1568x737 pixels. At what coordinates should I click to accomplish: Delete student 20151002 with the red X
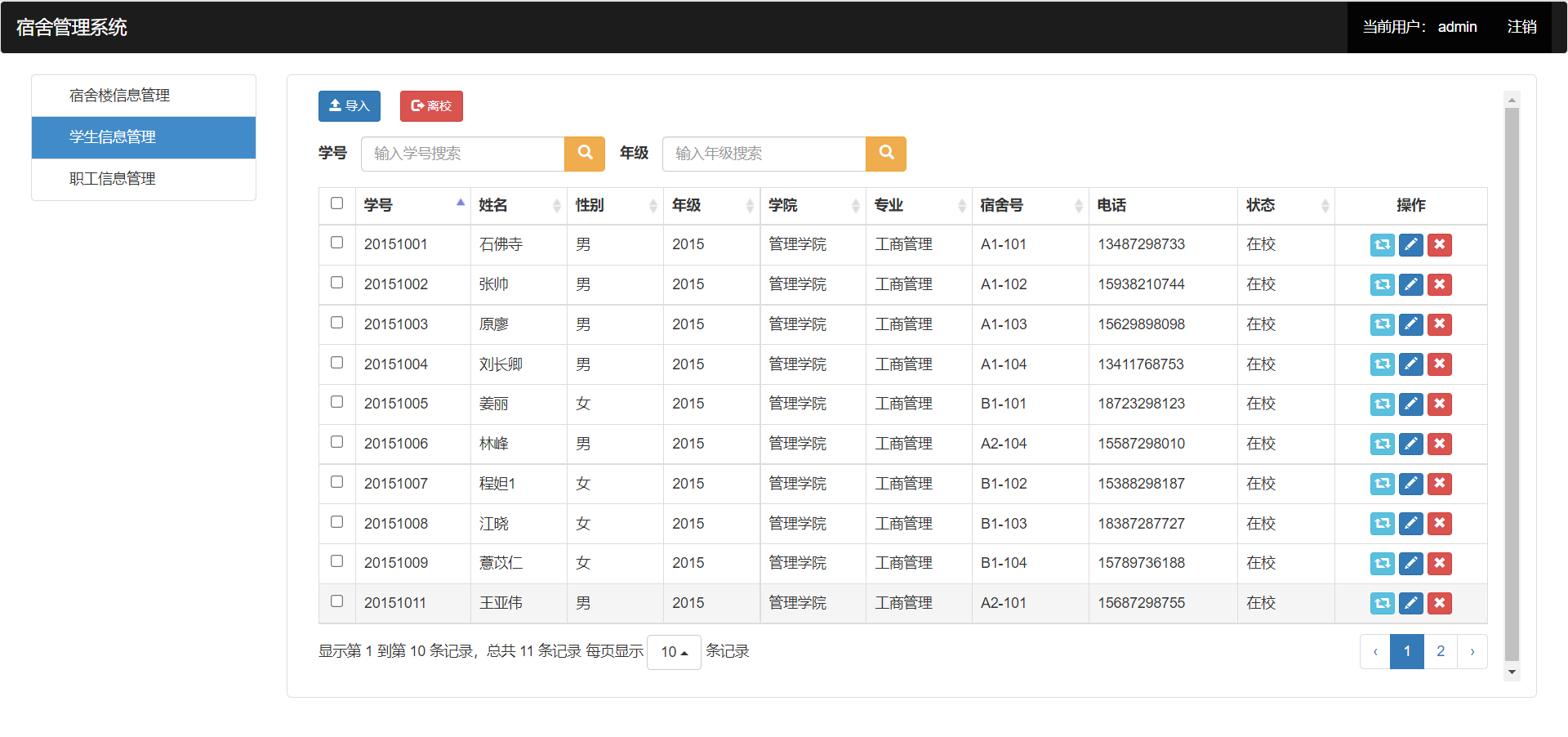point(1439,284)
